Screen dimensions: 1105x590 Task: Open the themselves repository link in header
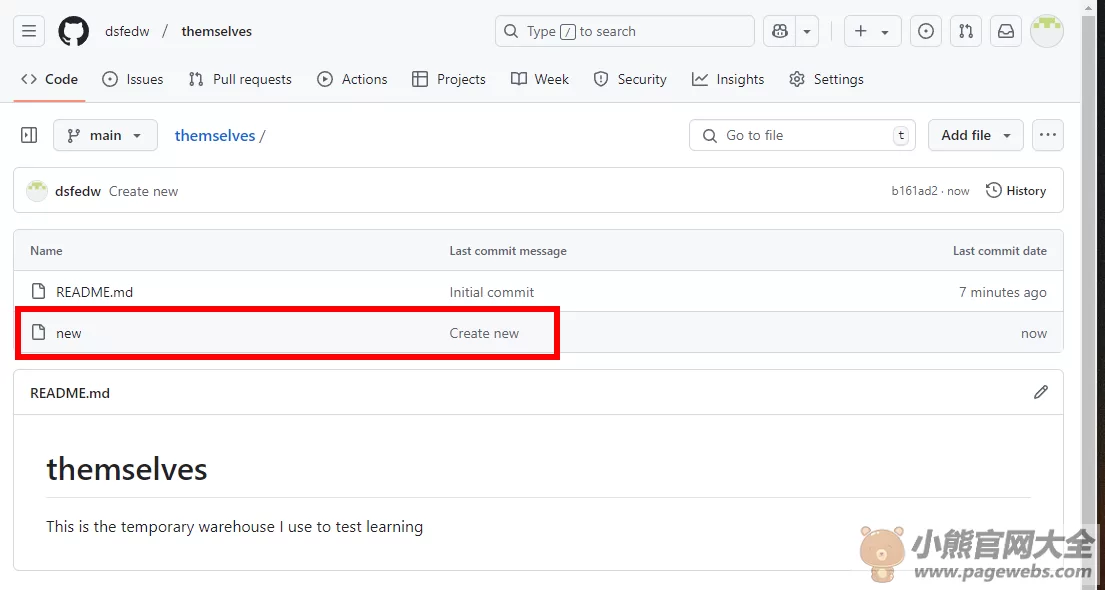point(216,31)
